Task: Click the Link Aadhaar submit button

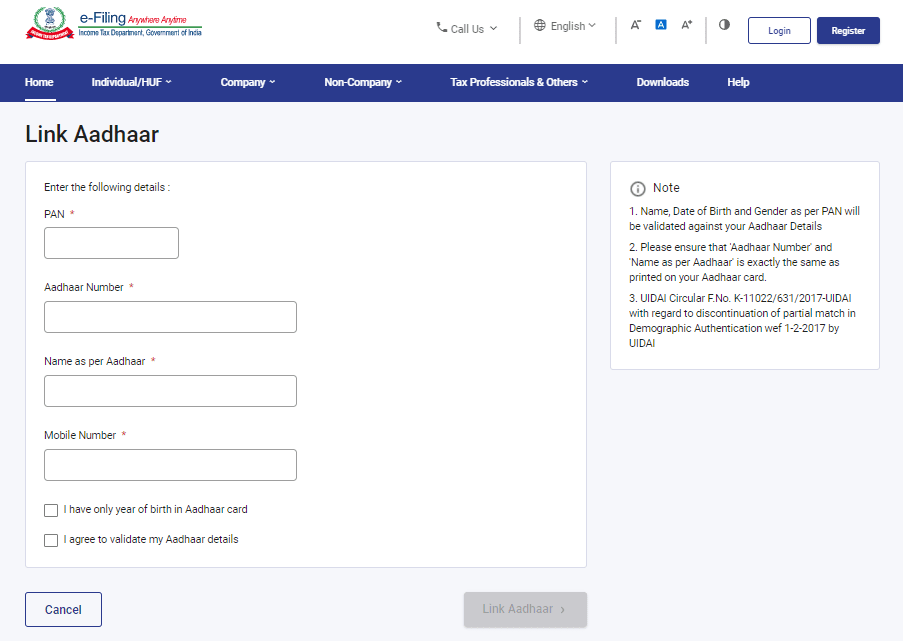Action: [x=525, y=609]
